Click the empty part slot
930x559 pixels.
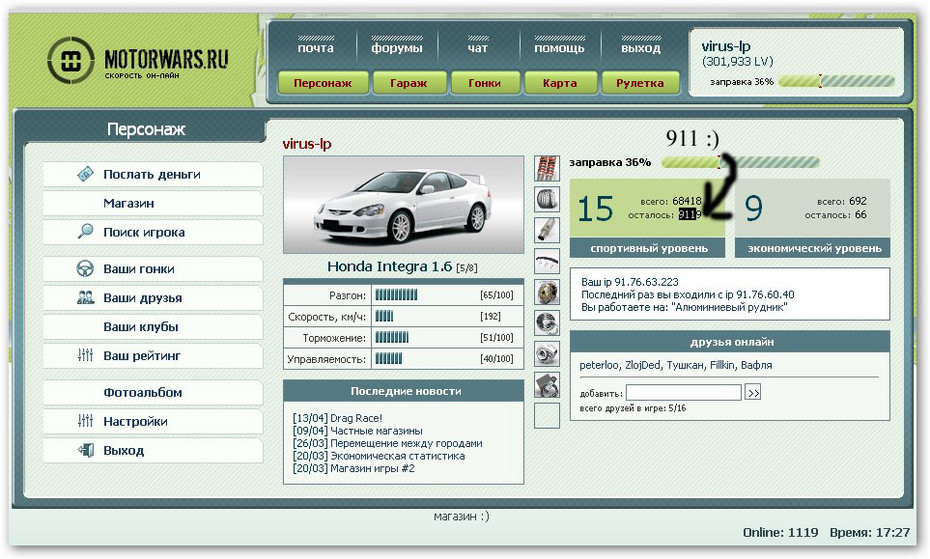(547, 415)
